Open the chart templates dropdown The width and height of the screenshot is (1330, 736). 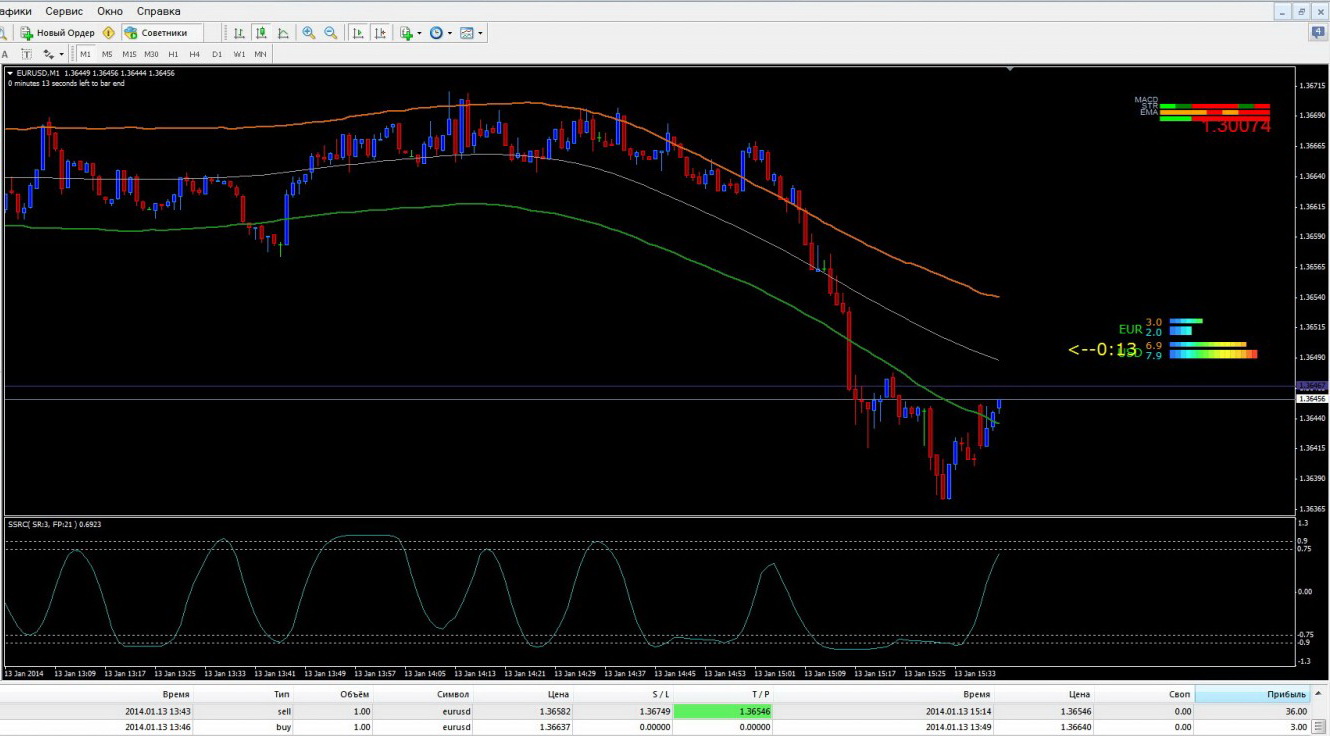point(471,33)
